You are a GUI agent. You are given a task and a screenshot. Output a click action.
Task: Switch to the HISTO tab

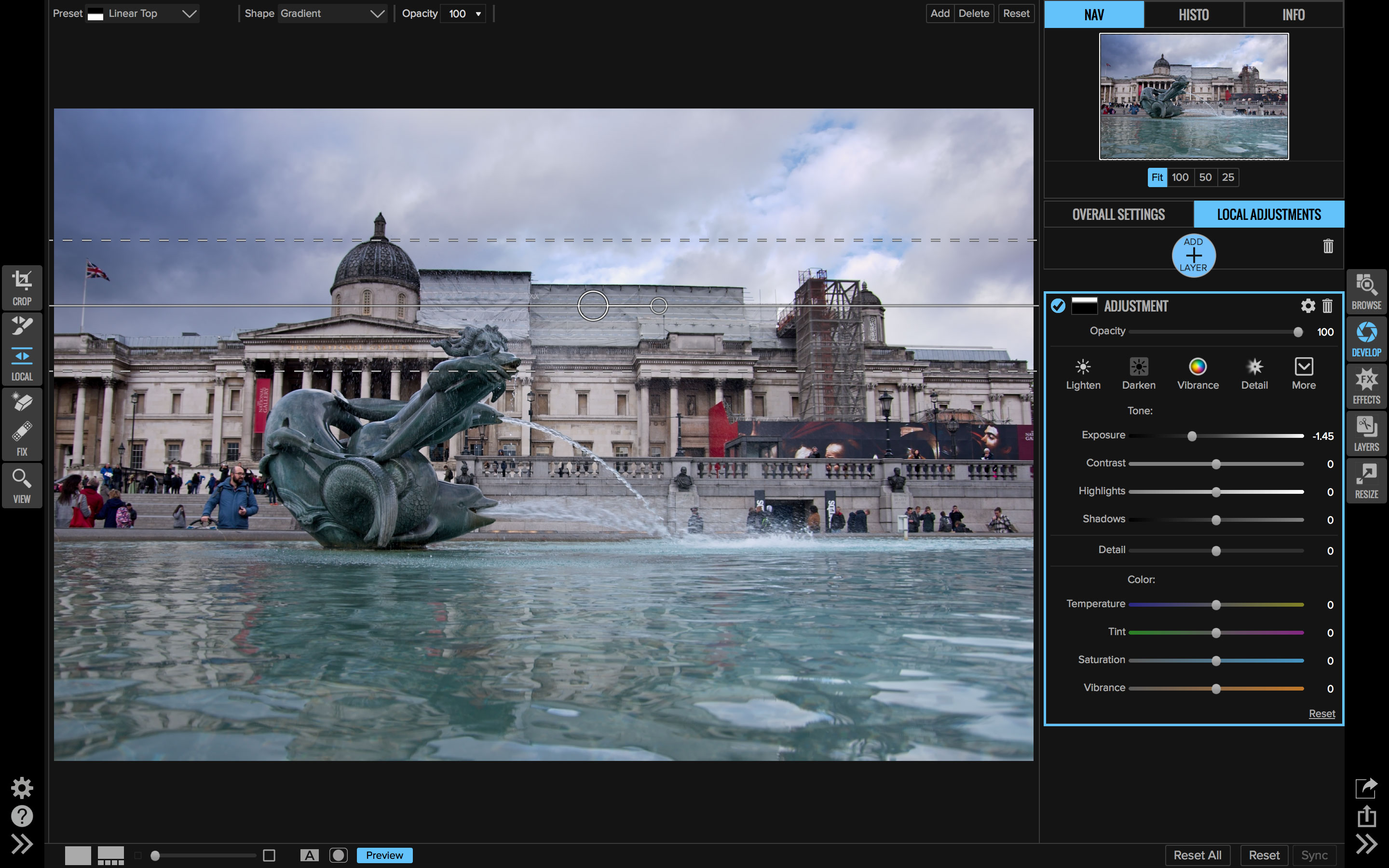[1194, 14]
